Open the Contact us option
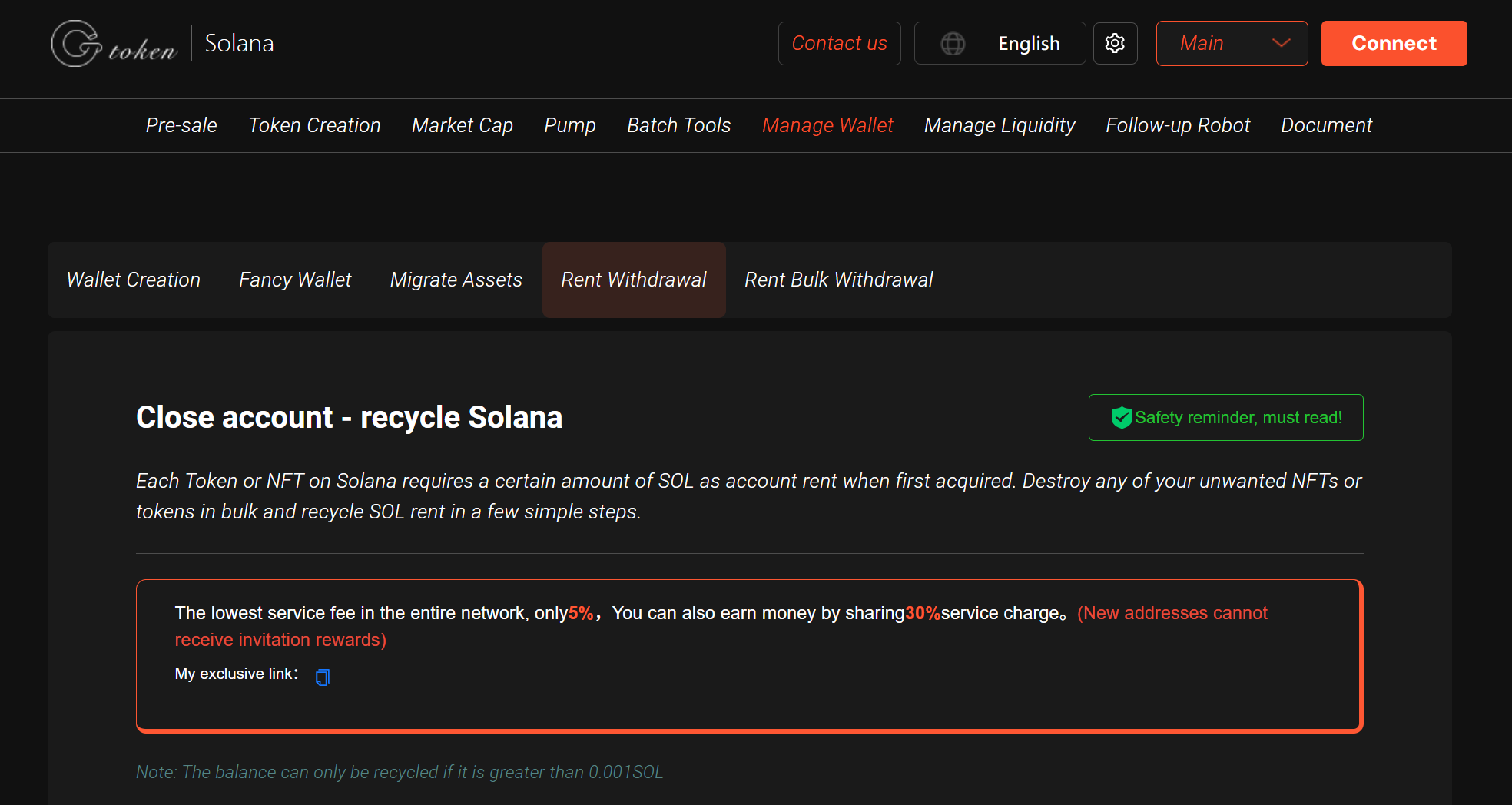The image size is (1512, 805). (x=839, y=43)
